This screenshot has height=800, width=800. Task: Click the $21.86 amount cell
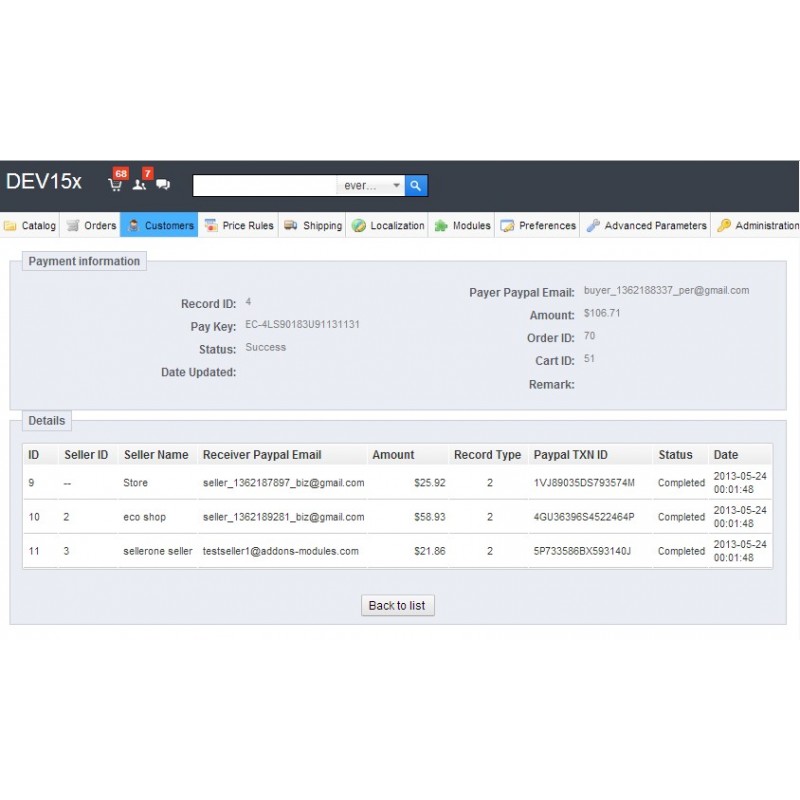pos(430,551)
